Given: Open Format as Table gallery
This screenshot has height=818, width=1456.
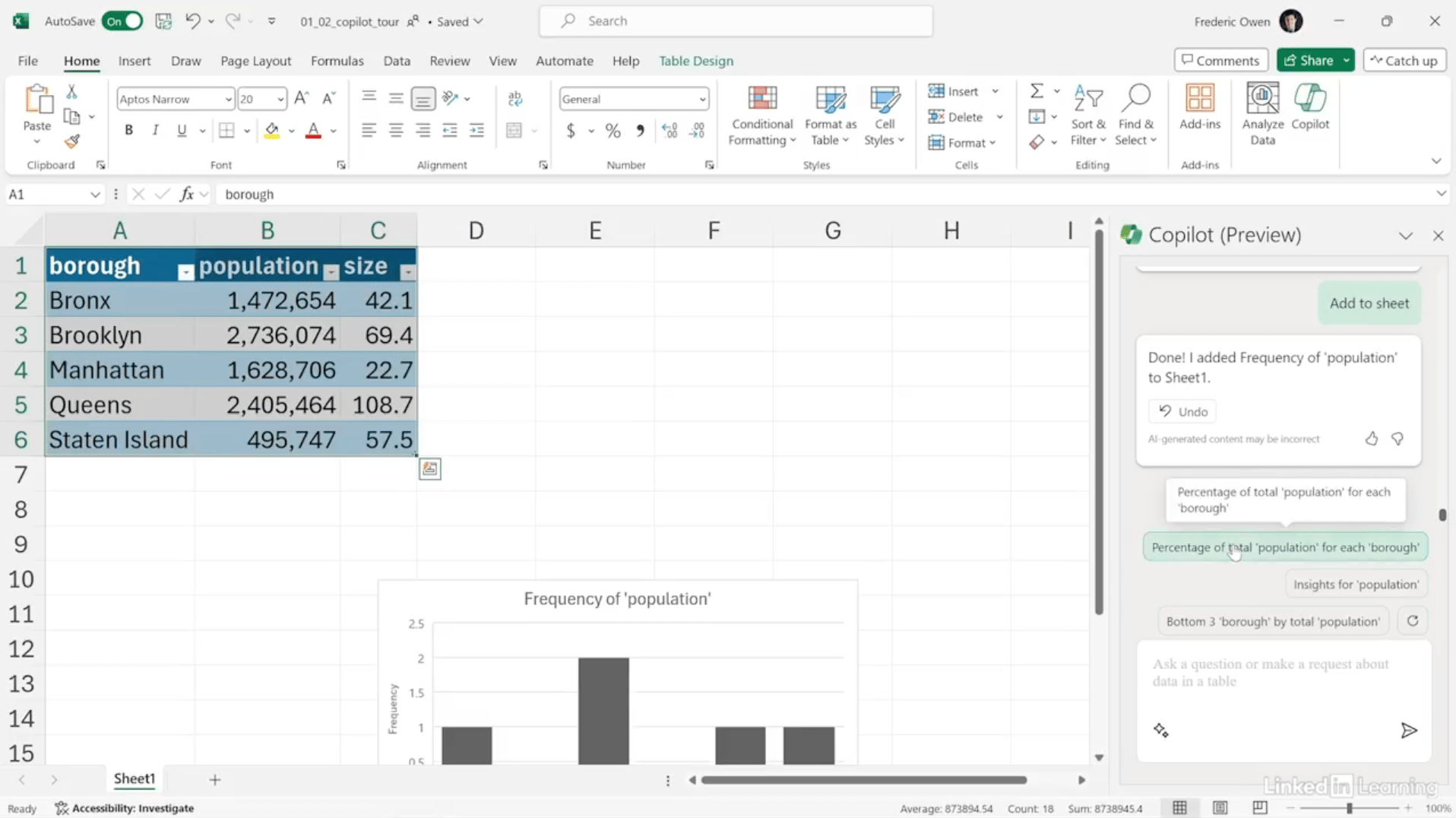Looking at the screenshot, I should click(830, 116).
